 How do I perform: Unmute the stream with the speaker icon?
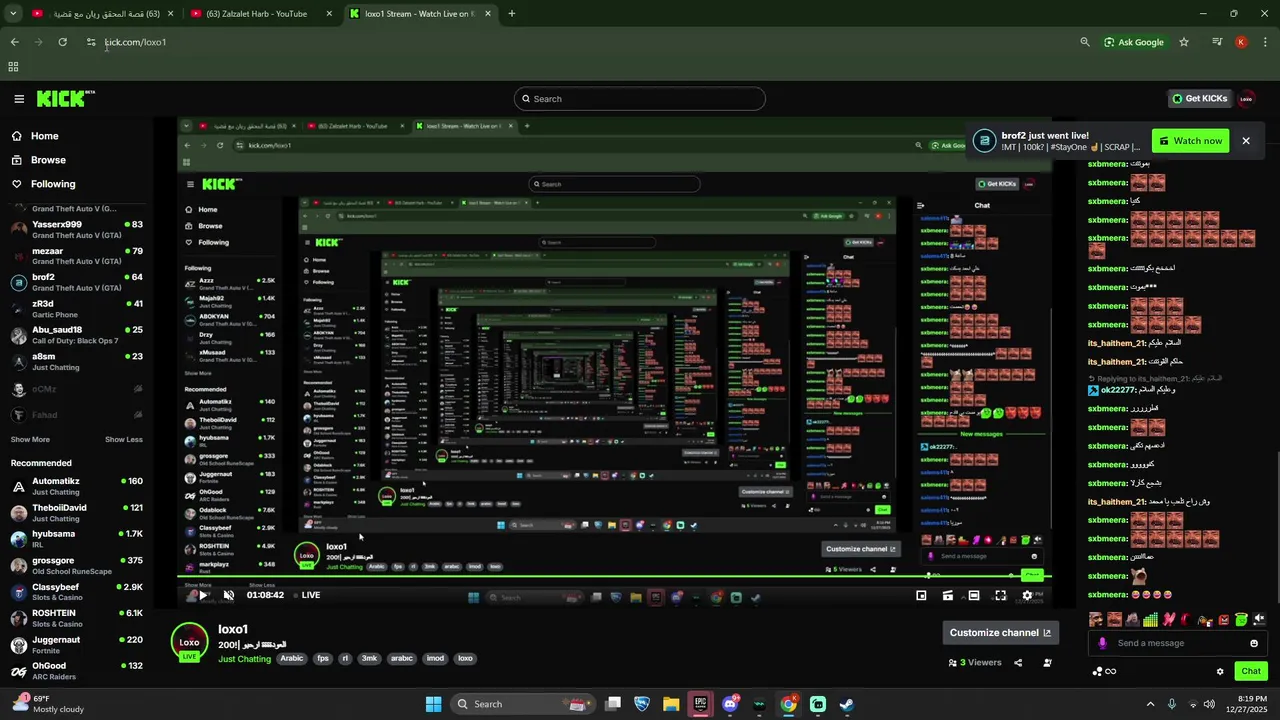pos(229,595)
